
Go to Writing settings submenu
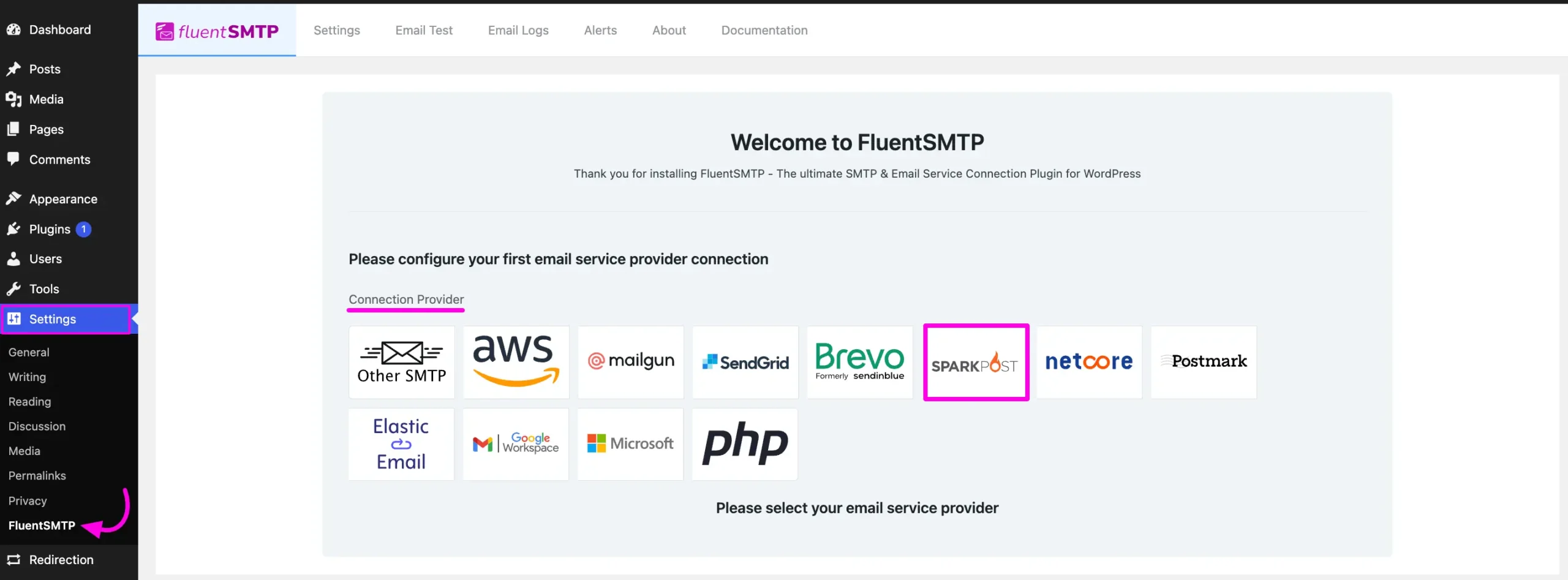click(27, 377)
